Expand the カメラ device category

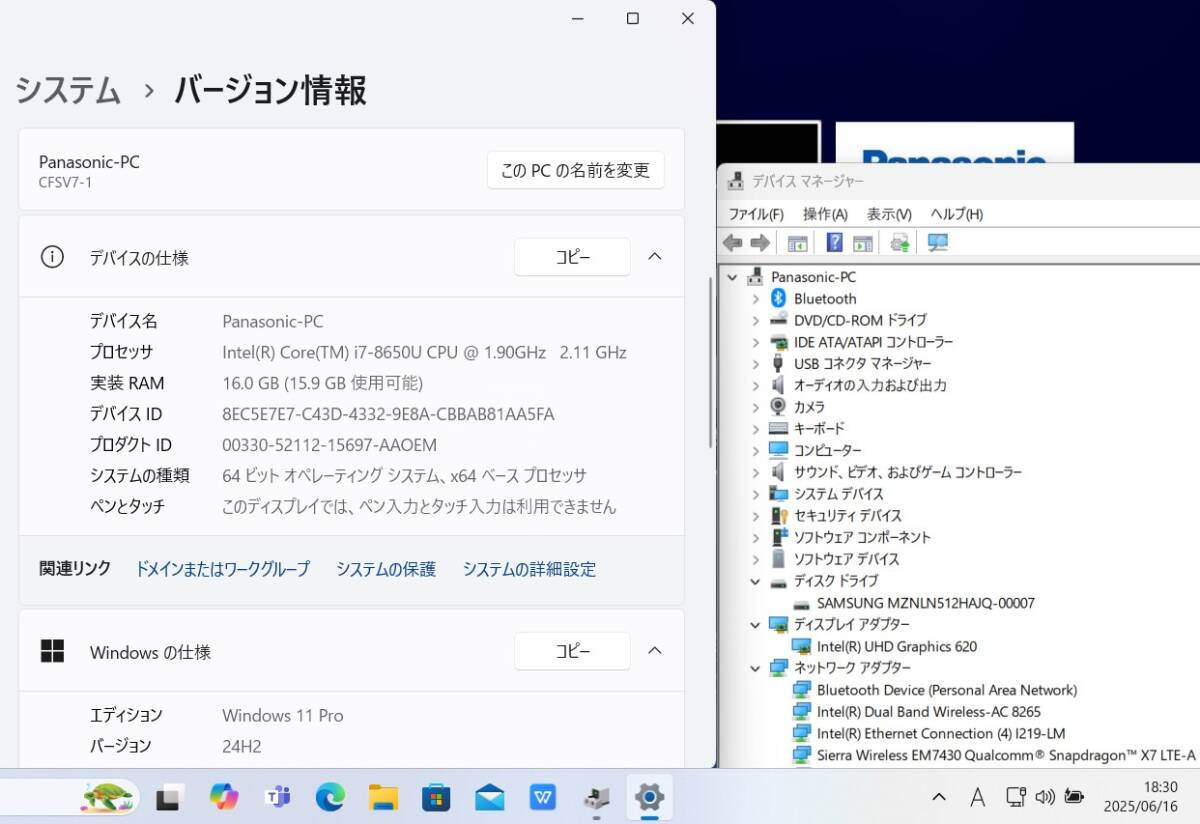pos(756,406)
